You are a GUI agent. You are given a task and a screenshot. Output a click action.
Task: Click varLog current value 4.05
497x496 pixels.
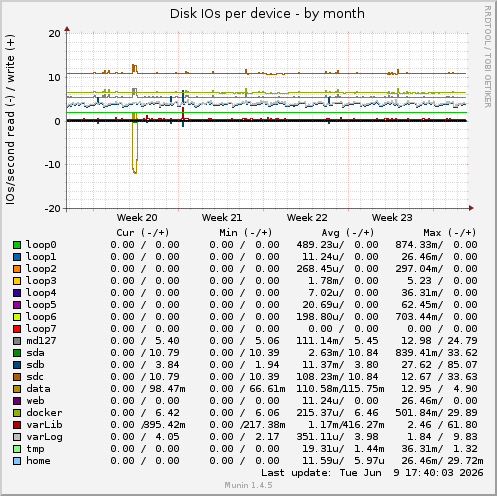tap(167, 437)
